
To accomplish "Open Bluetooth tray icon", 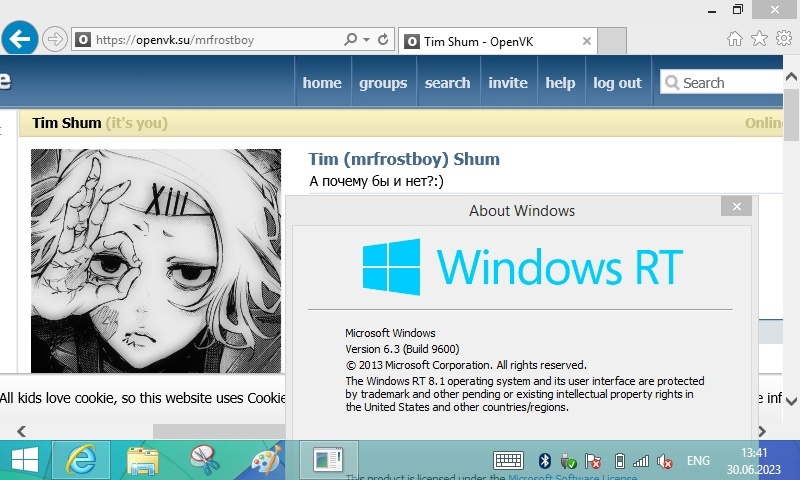I will coord(544,461).
